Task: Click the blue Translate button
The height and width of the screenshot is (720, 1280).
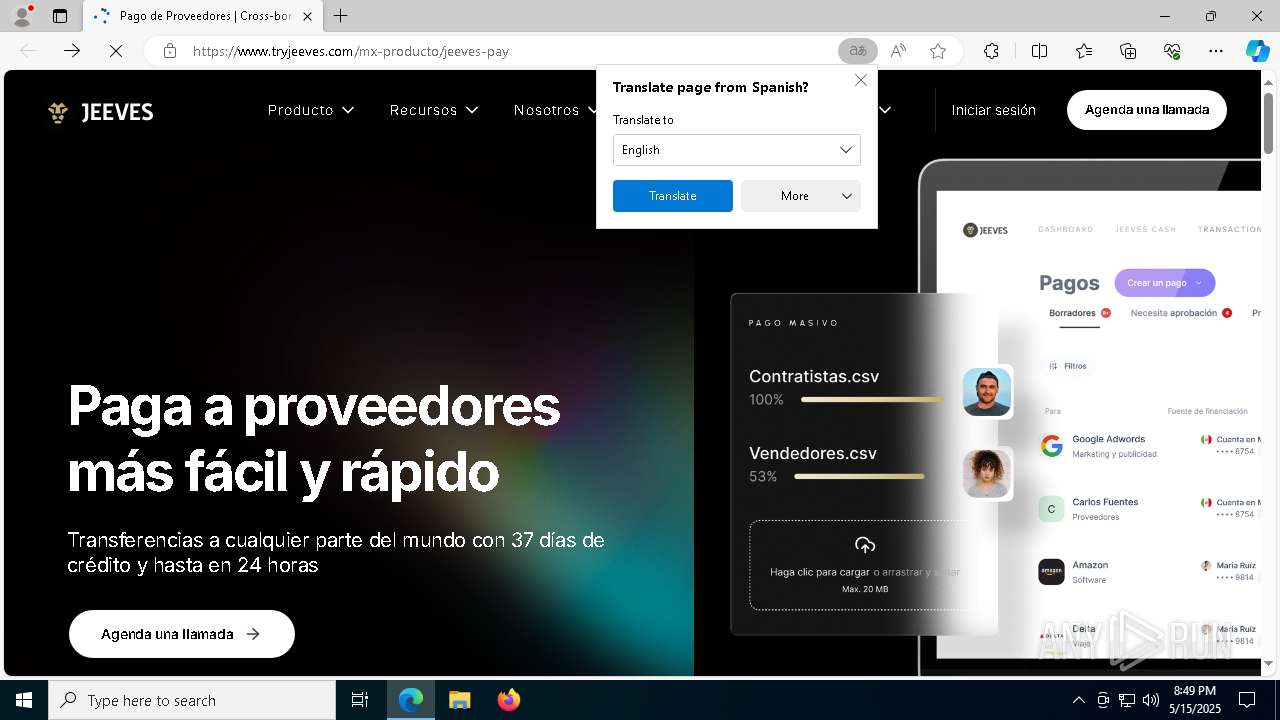Action: click(x=673, y=196)
